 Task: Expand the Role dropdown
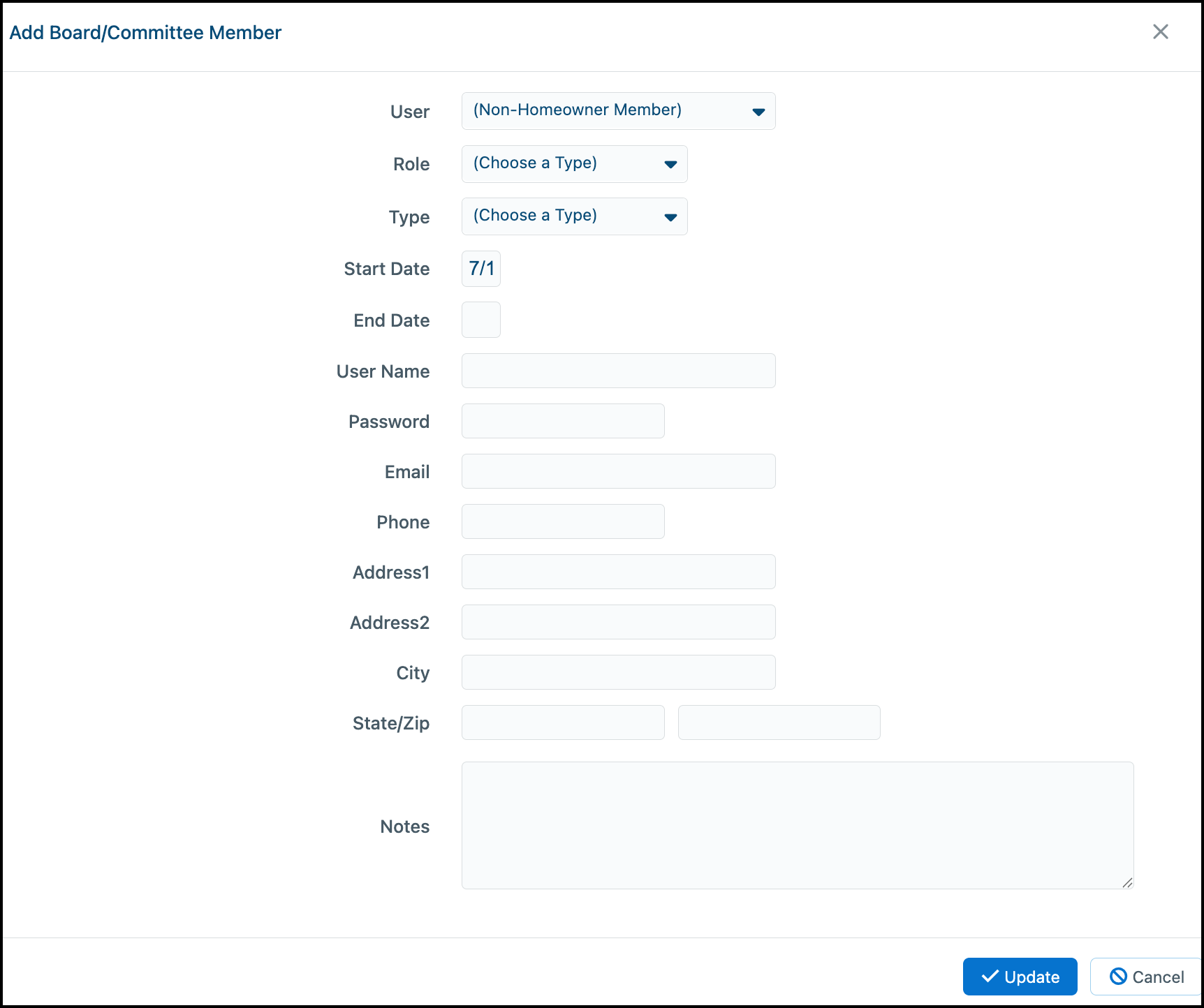coord(574,164)
